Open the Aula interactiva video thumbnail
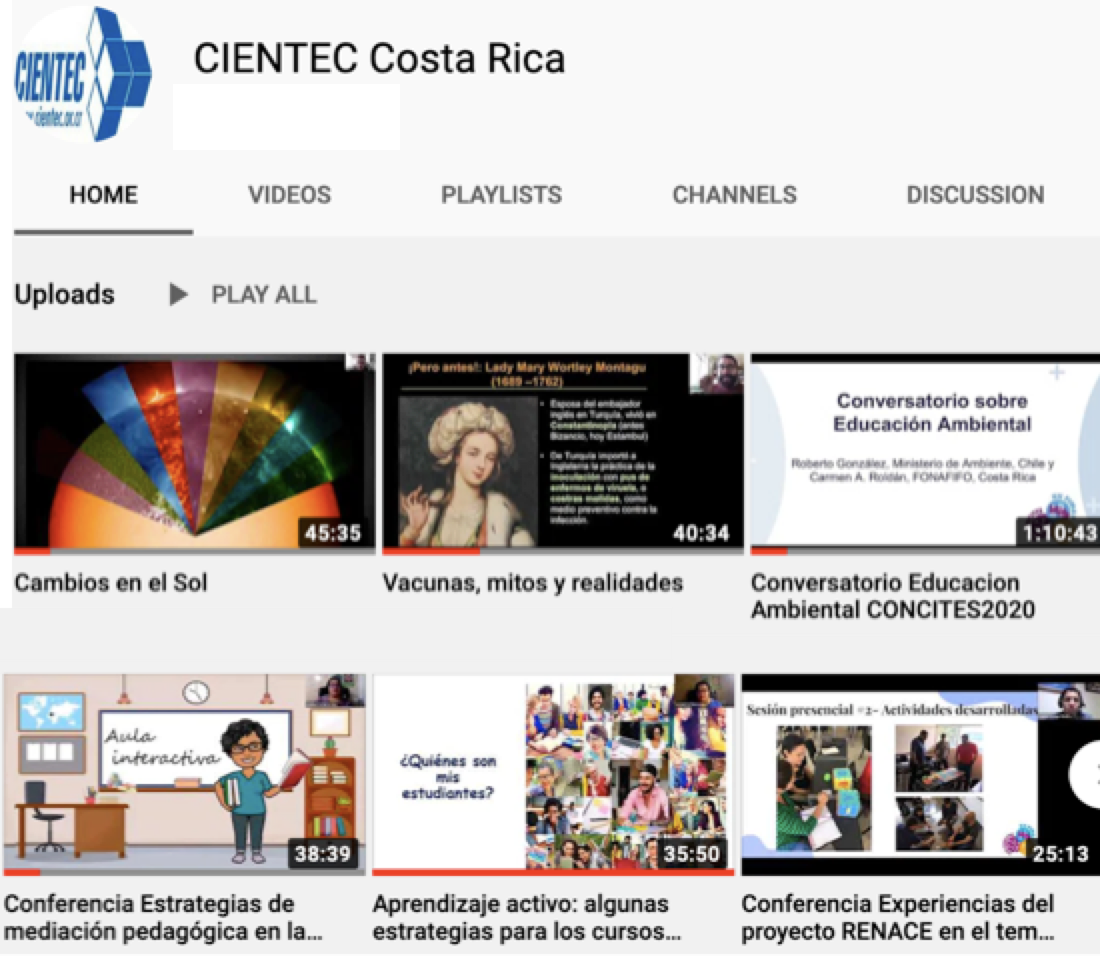Screen dimensions: 1100x956 pos(184,771)
